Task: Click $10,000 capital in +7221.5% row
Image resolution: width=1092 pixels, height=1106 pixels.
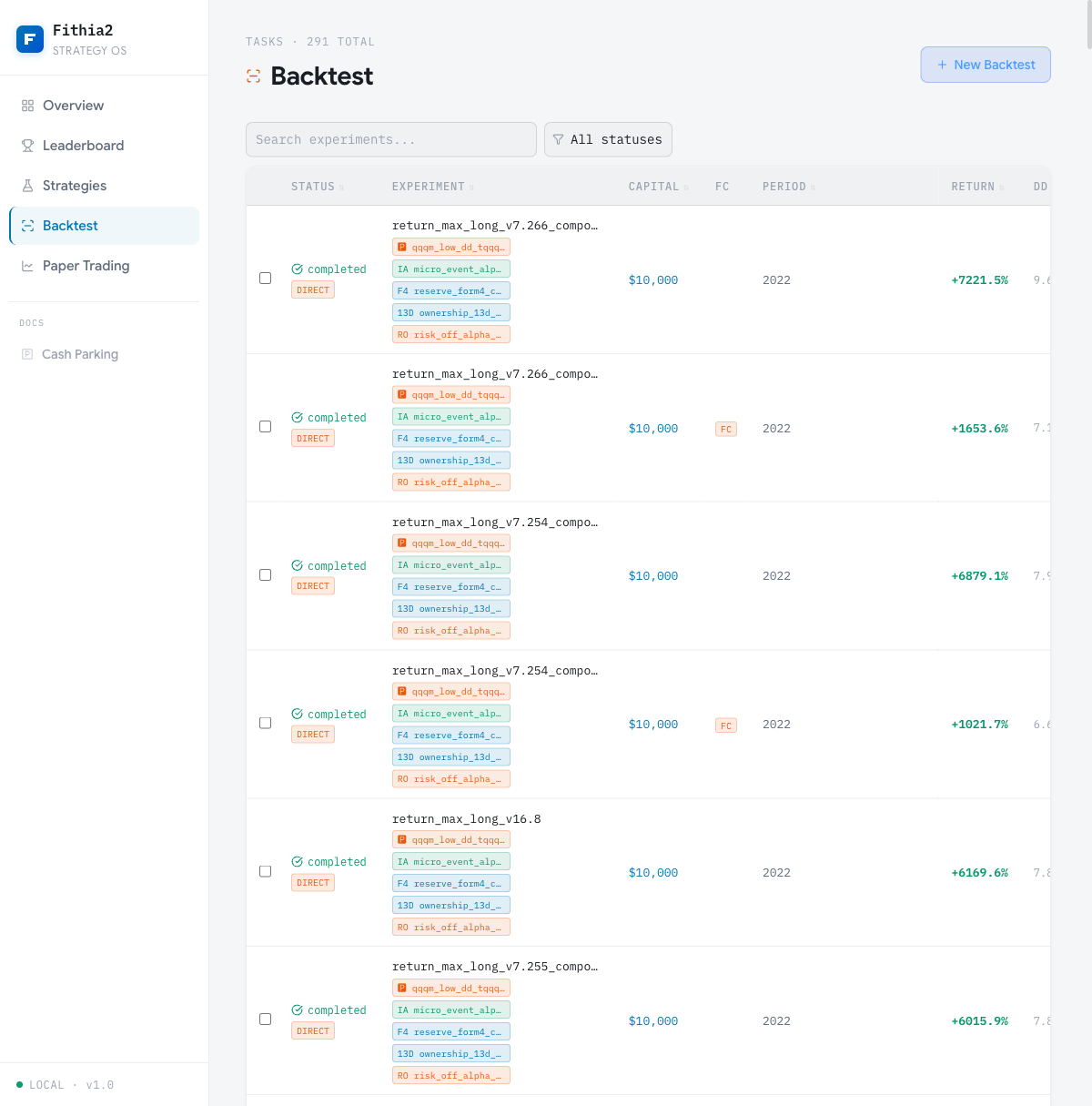Action: click(x=653, y=280)
